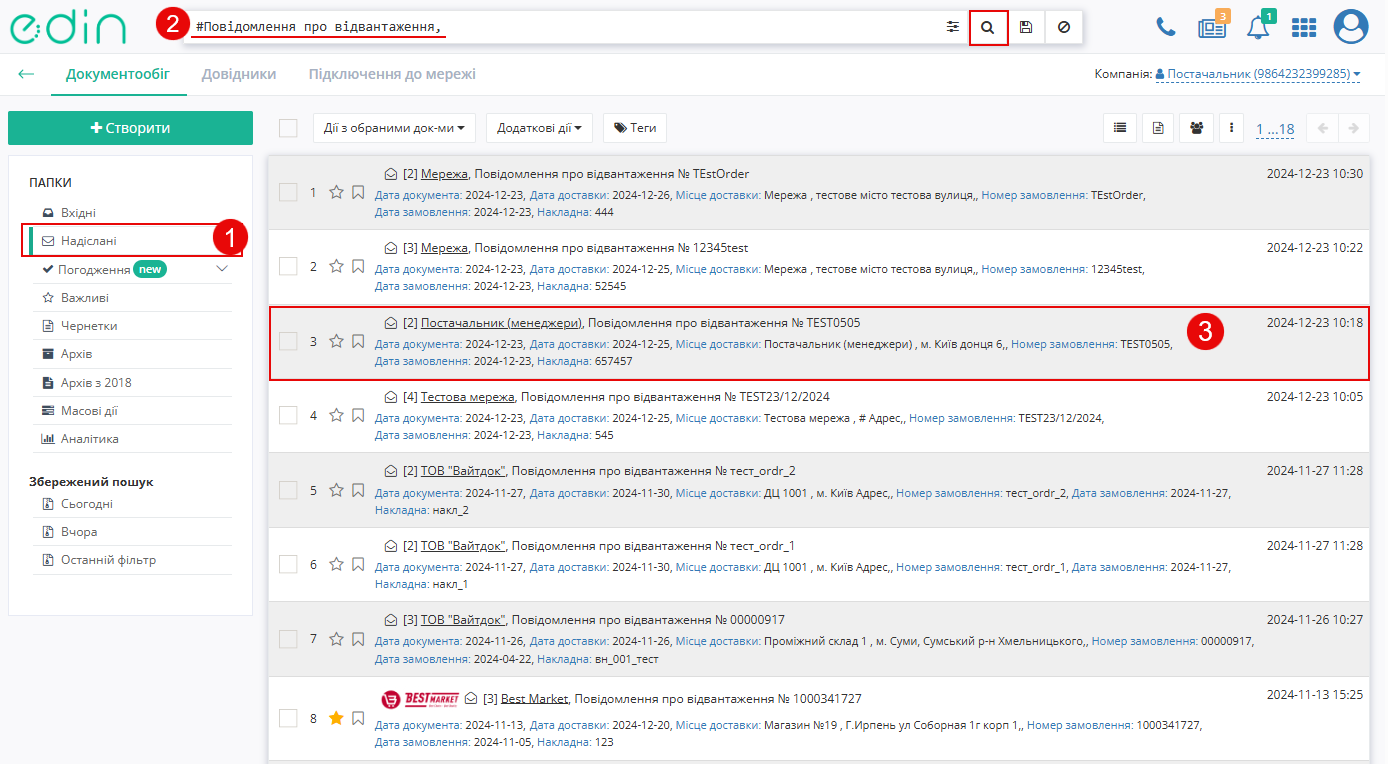Go to previous page arrow
Image resolution: width=1388 pixels, height=764 pixels.
(1323, 128)
